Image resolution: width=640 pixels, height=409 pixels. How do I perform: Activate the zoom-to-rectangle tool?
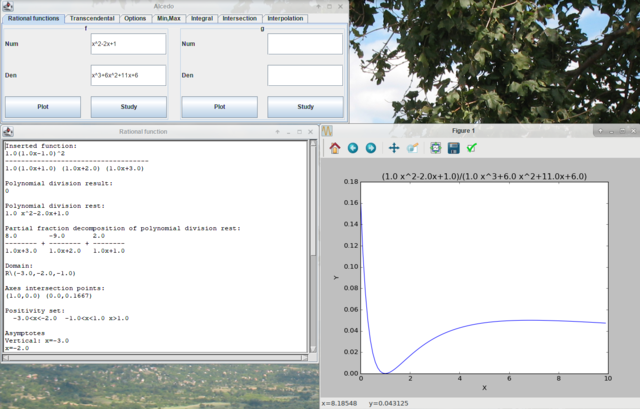[413, 148]
